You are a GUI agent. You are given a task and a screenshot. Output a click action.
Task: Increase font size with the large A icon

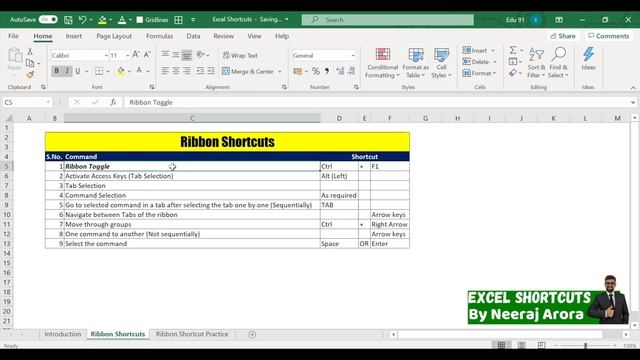pyautogui.click(x=136, y=55)
